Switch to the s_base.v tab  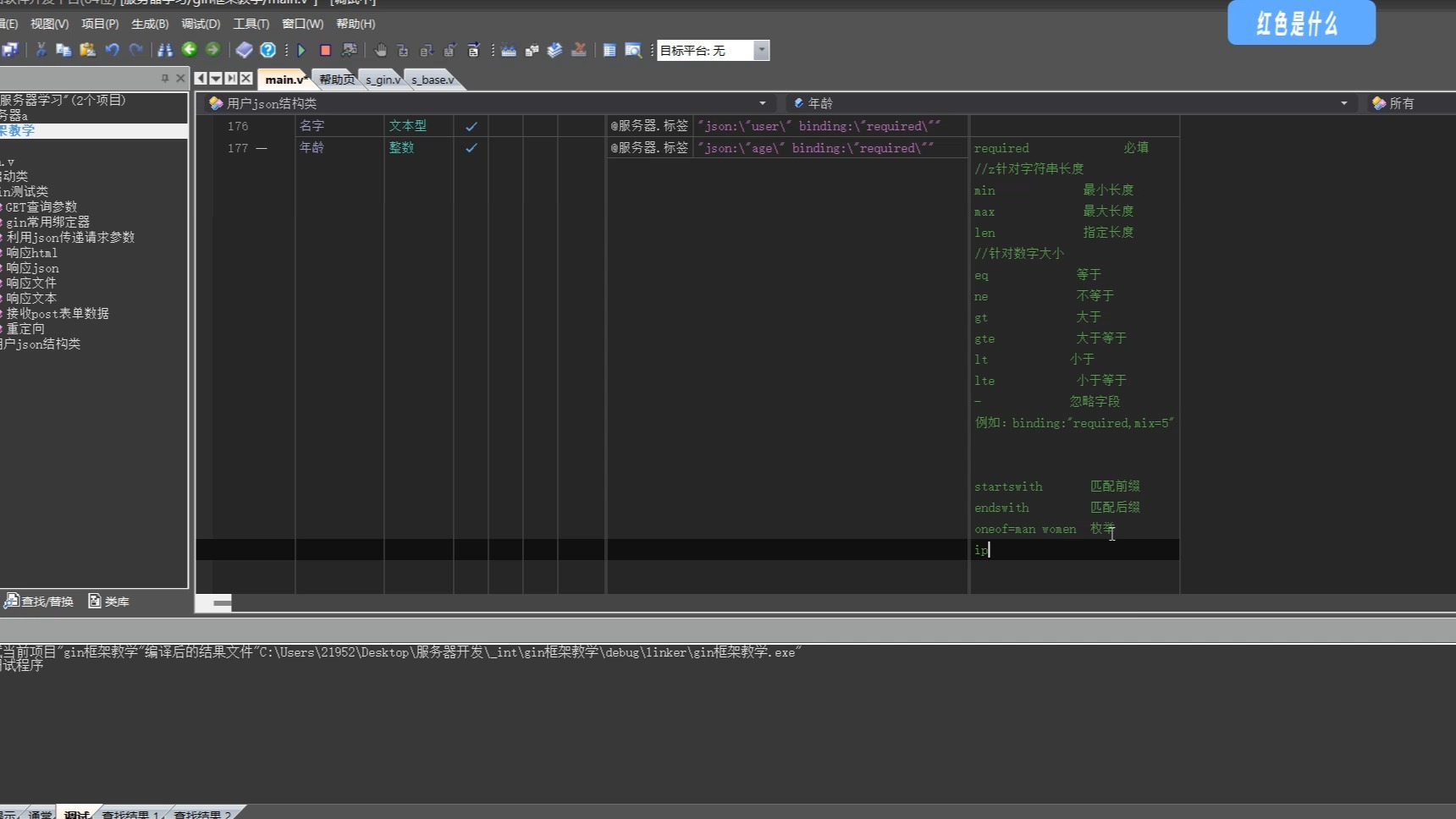click(x=433, y=80)
